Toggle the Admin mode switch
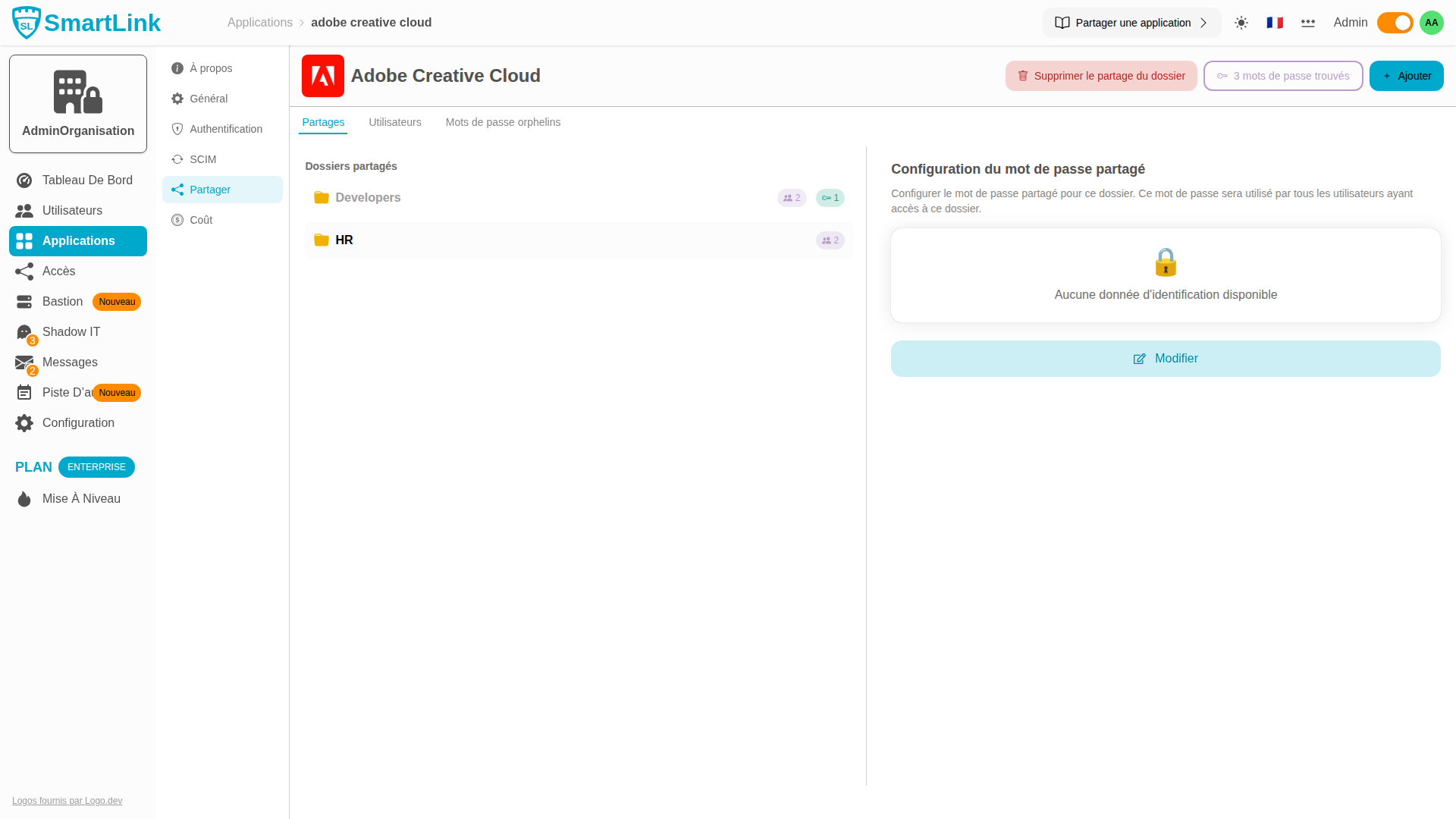The width and height of the screenshot is (1456, 819). 1394,23
